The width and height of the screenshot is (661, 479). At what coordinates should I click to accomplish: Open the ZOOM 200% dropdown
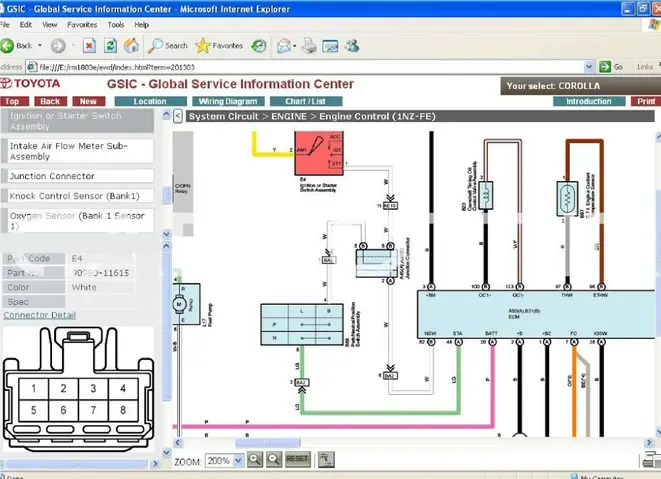click(238, 460)
